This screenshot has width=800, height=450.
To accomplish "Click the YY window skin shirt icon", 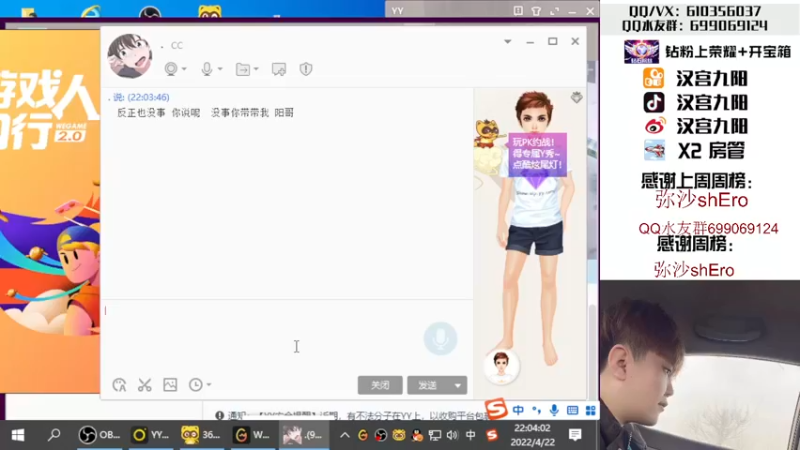I will 536,11.
